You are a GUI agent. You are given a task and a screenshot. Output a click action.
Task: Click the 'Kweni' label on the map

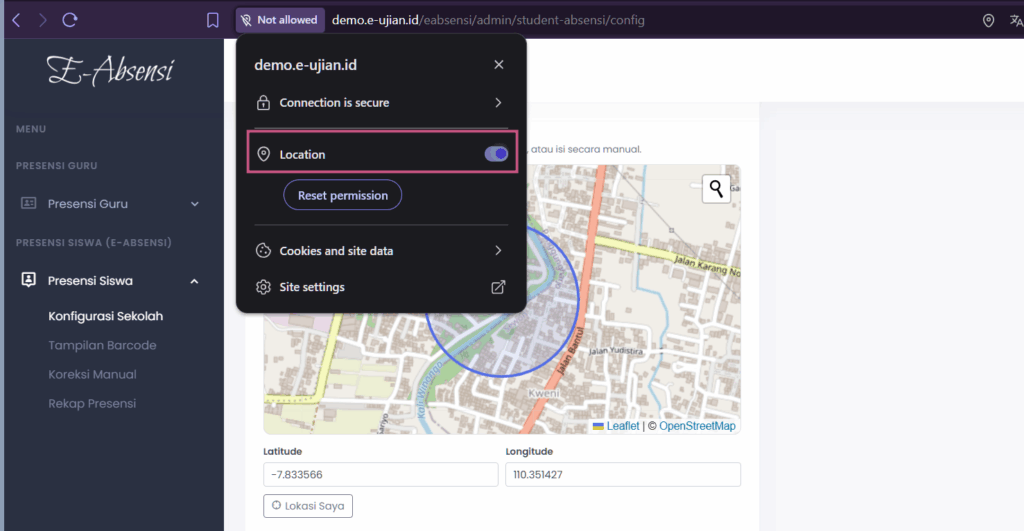click(x=543, y=393)
